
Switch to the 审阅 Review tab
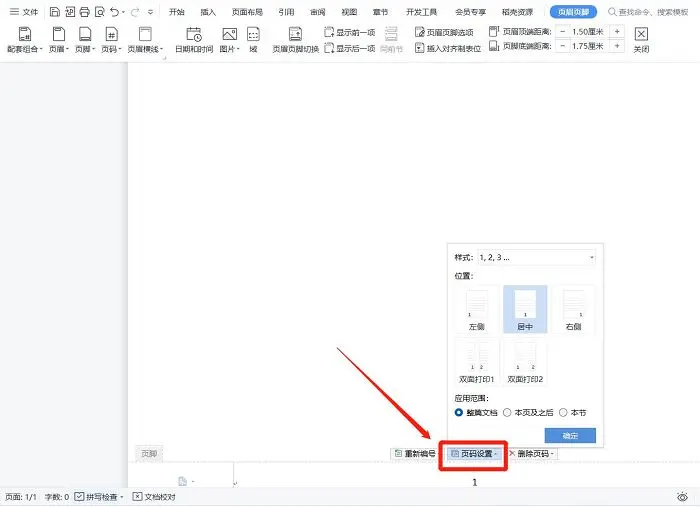click(317, 12)
